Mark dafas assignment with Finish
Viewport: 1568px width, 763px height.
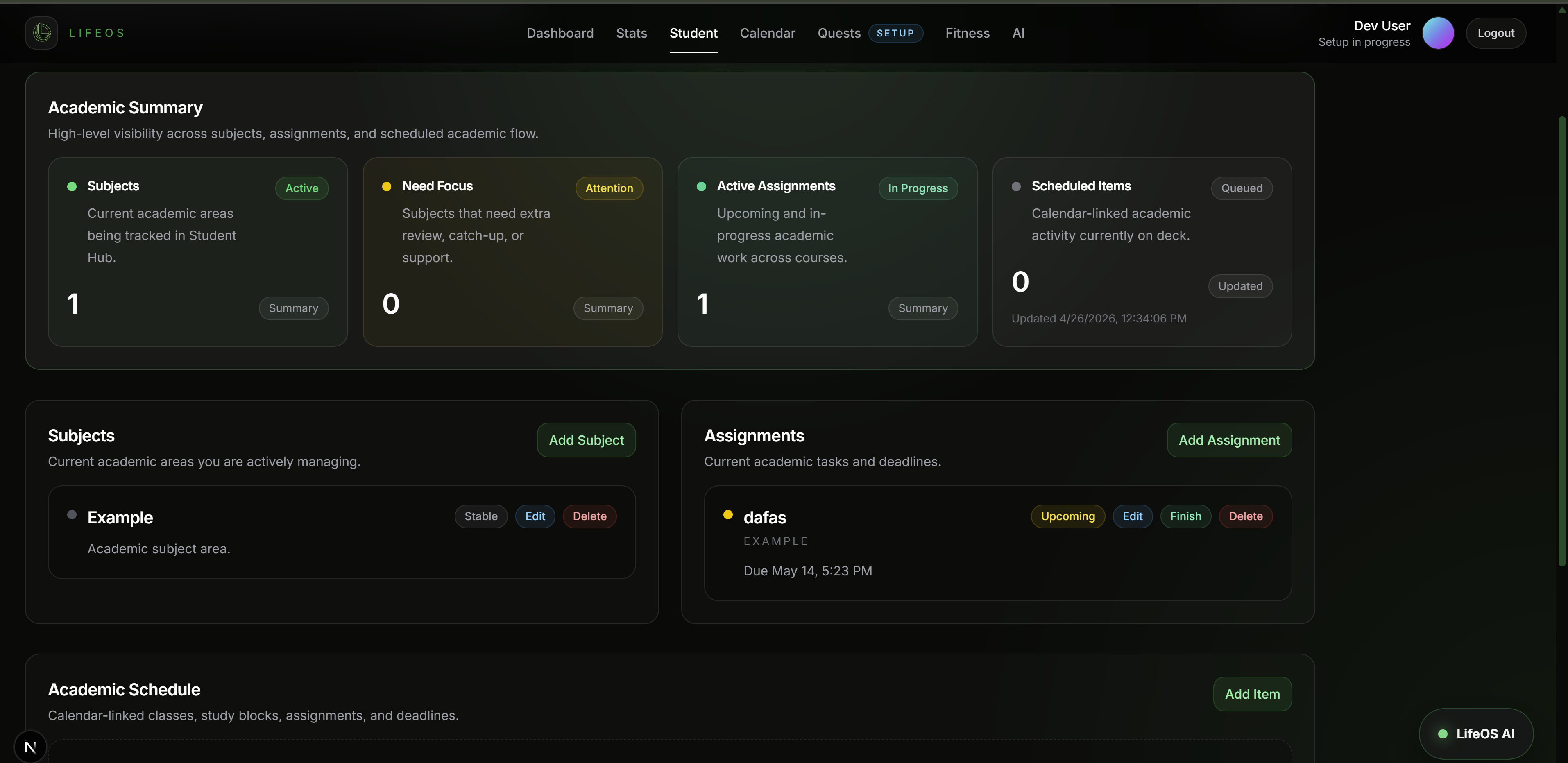click(x=1185, y=516)
